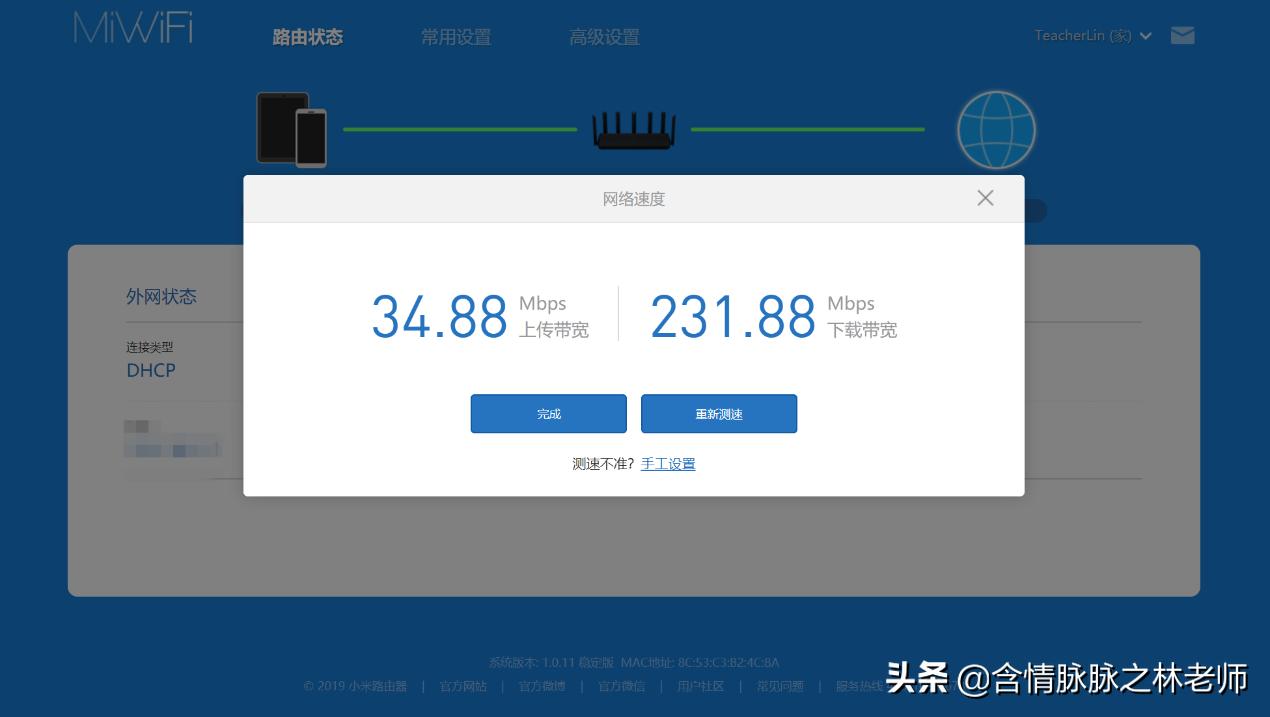Click the MiWiFi logo

tap(131, 27)
